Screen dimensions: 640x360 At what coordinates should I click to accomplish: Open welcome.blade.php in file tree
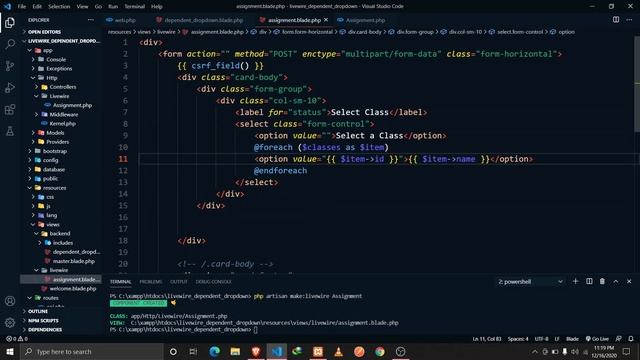(61, 289)
